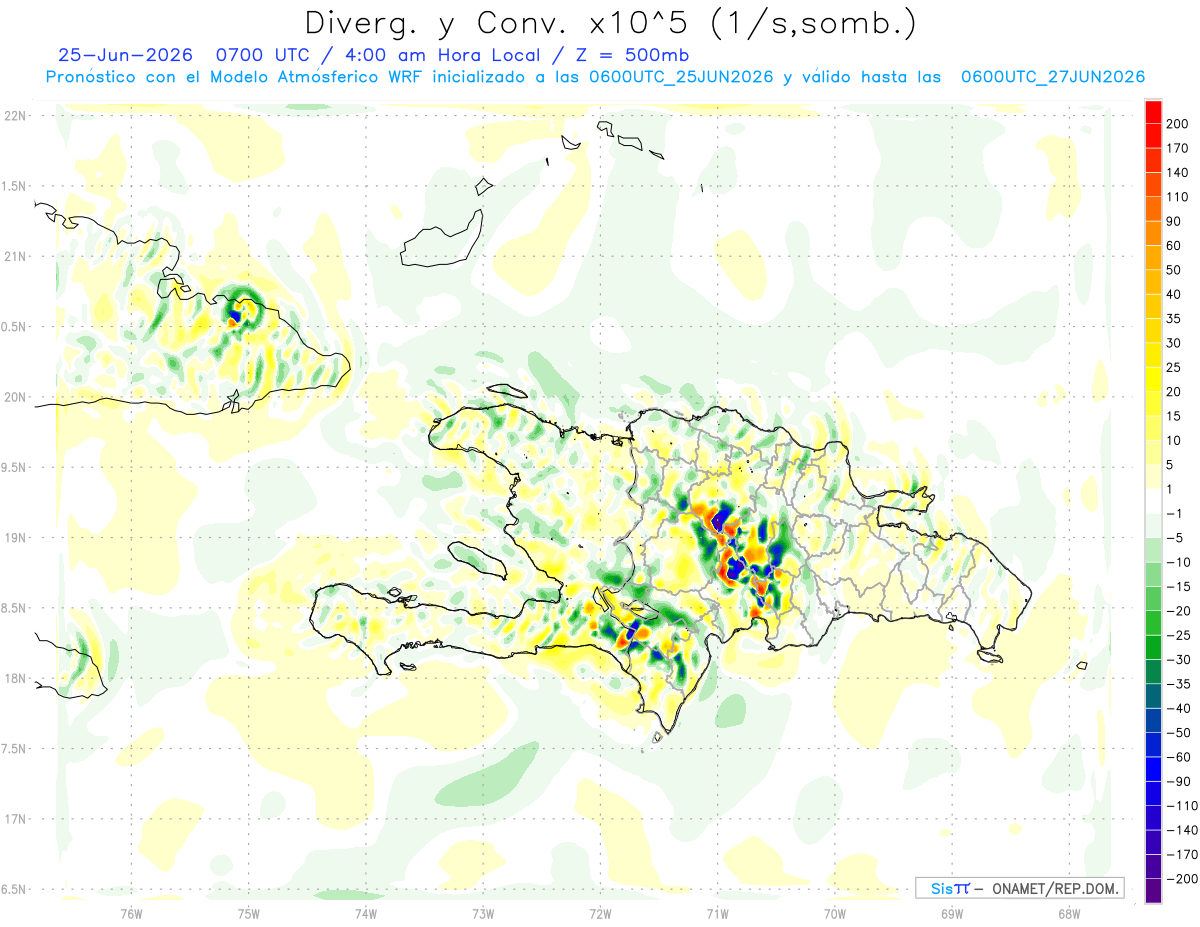Click the colorbar value '-140'
Screen dimensions: 1200x927
[1182, 830]
